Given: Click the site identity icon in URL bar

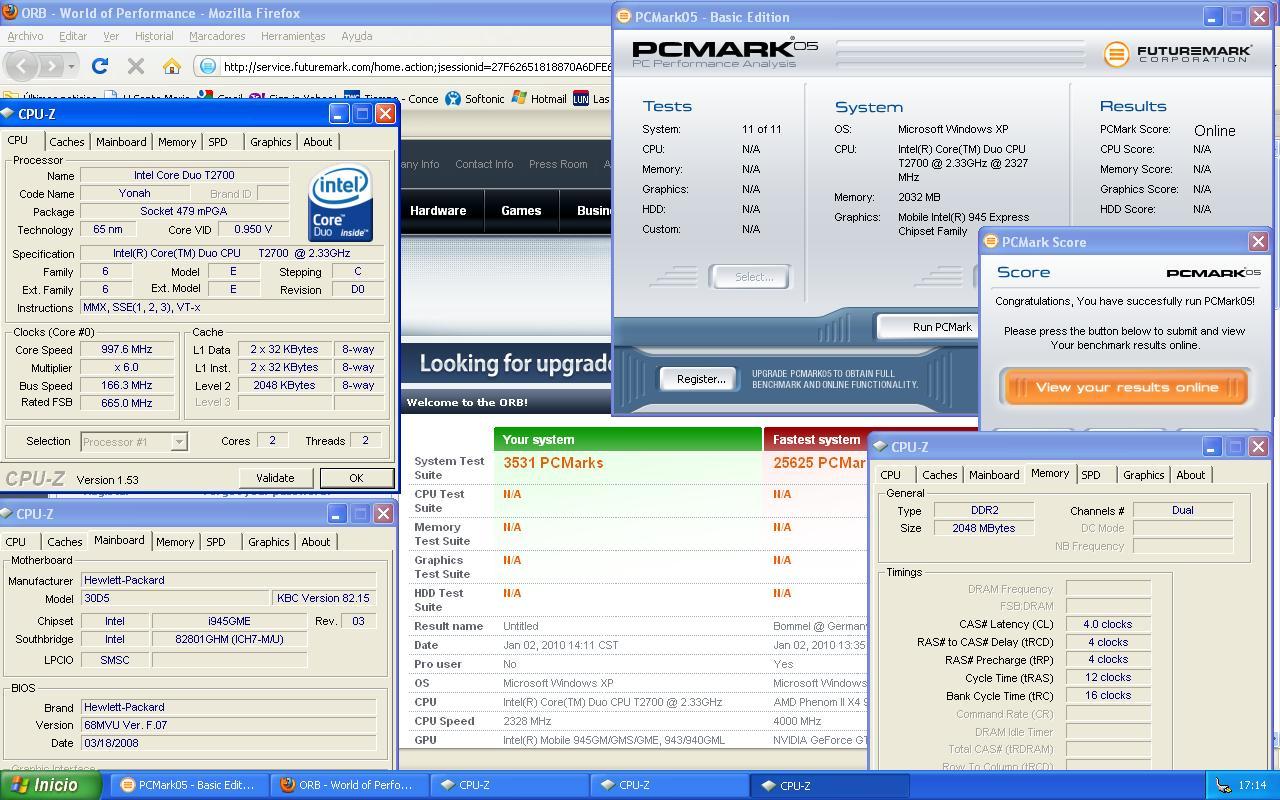Looking at the screenshot, I should pyautogui.click(x=208, y=66).
